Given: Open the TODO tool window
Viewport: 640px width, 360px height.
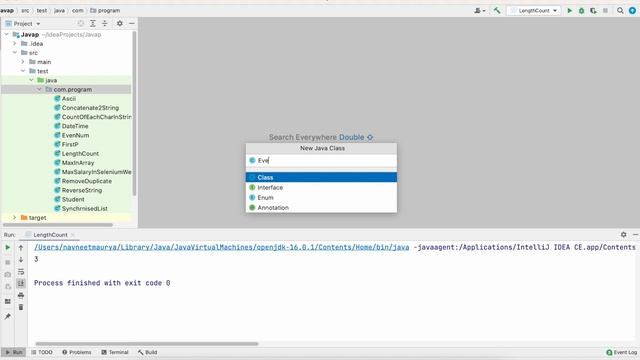Looking at the screenshot, I should click(42, 352).
